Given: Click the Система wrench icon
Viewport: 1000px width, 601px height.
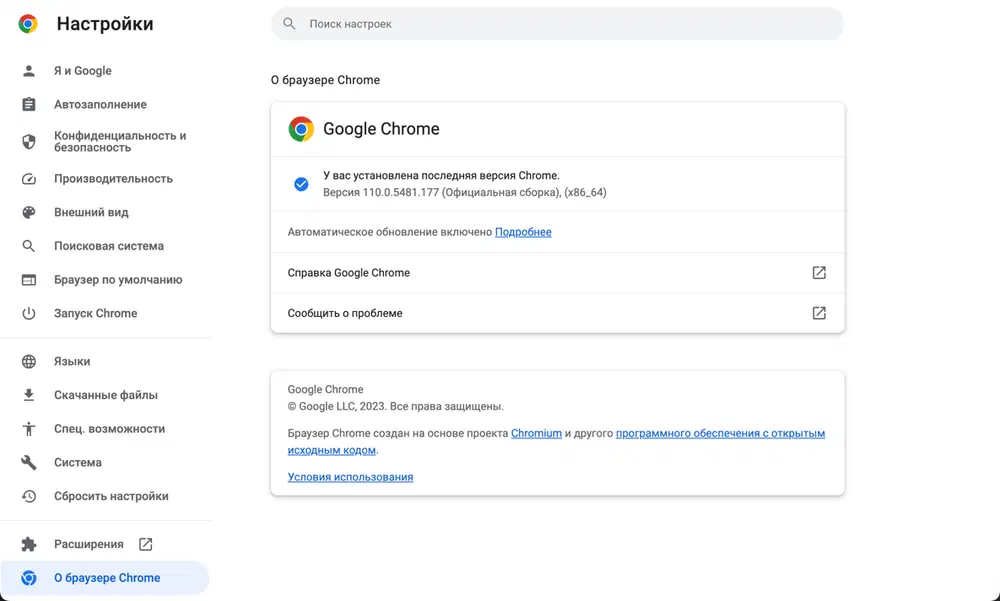Looking at the screenshot, I should click(x=29, y=463).
